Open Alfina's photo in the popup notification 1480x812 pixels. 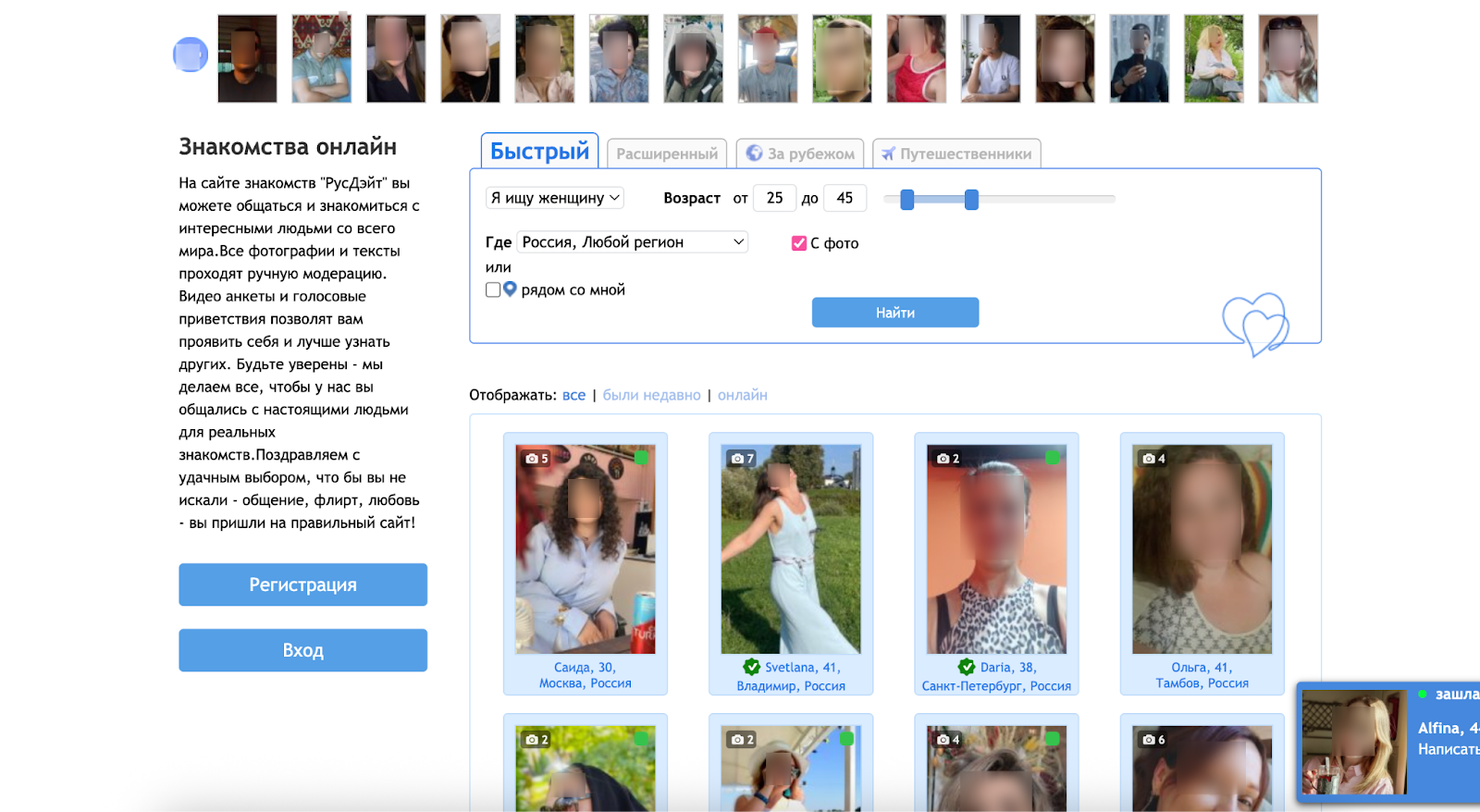coord(1354,742)
